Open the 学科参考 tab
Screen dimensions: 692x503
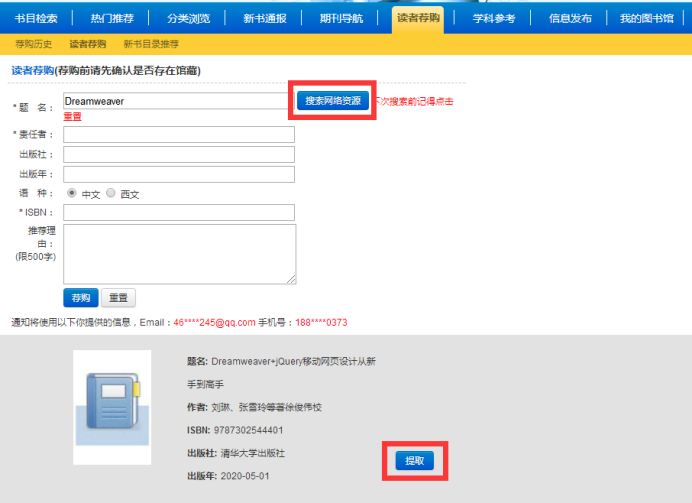pyautogui.click(x=494, y=18)
